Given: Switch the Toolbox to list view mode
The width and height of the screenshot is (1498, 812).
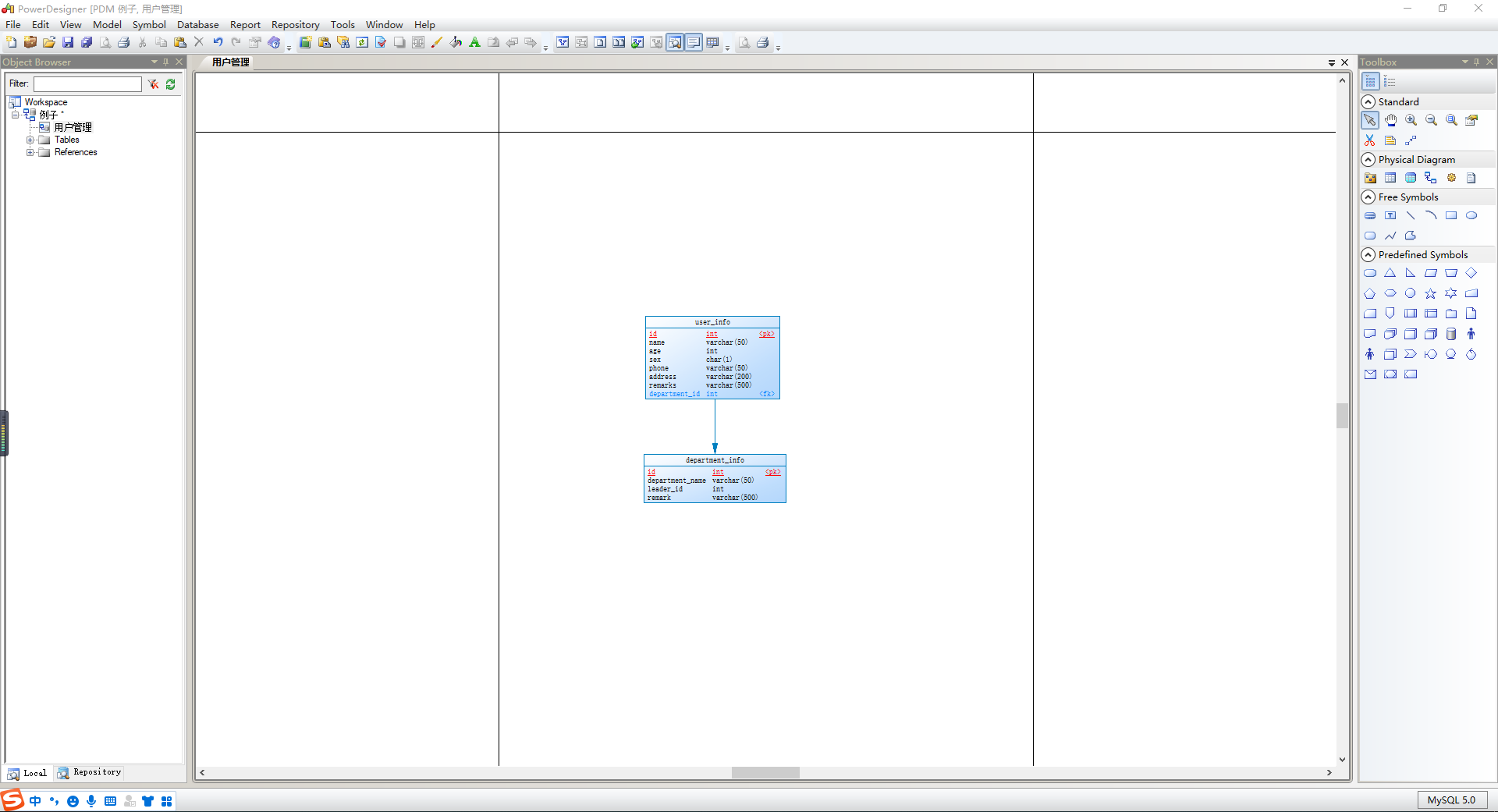Looking at the screenshot, I should pyautogui.click(x=1390, y=81).
